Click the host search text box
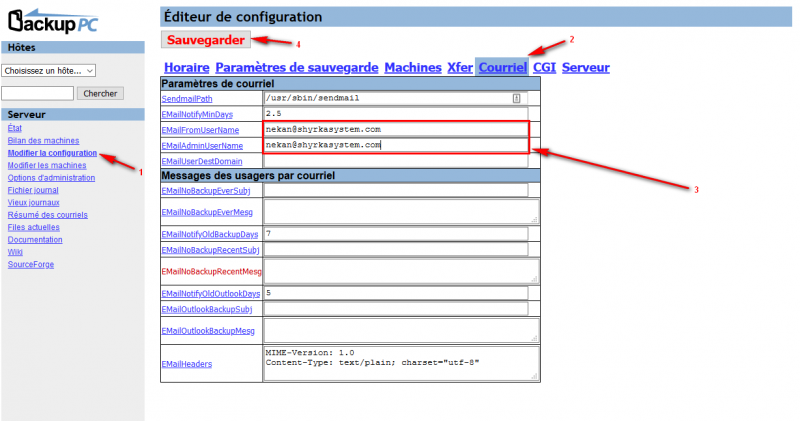Screen dimensions: 800x421 (x=38, y=93)
